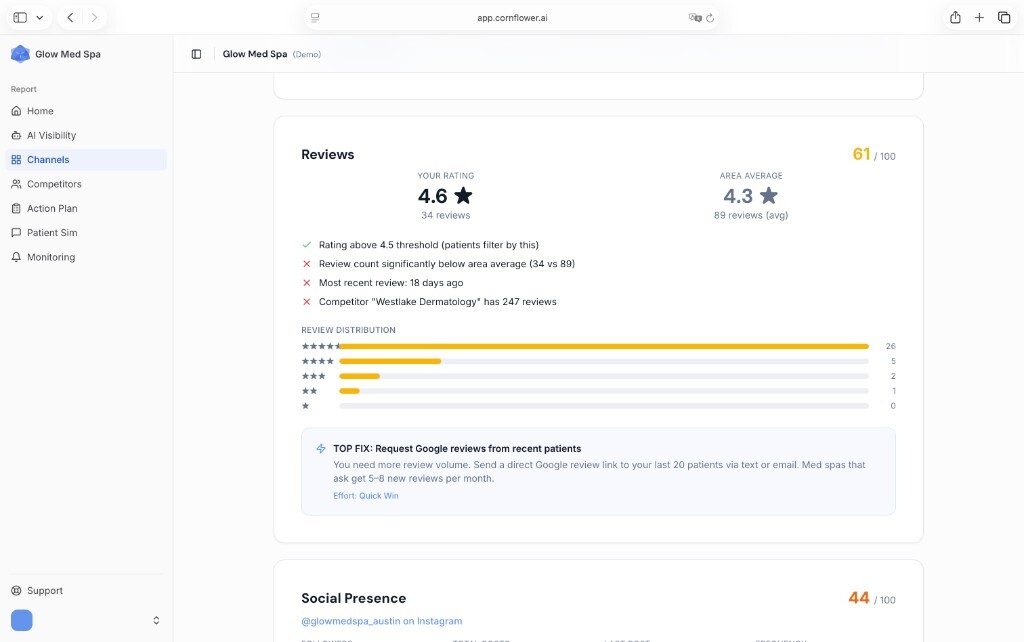The width and height of the screenshot is (1024, 642).
Task: Open the Patient Sim section
Action: 50,232
